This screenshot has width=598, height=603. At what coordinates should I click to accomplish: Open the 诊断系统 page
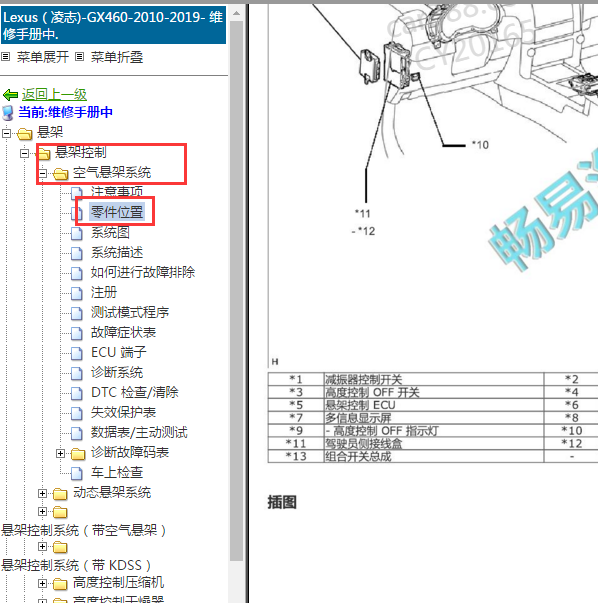pyautogui.click(x=117, y=373)
